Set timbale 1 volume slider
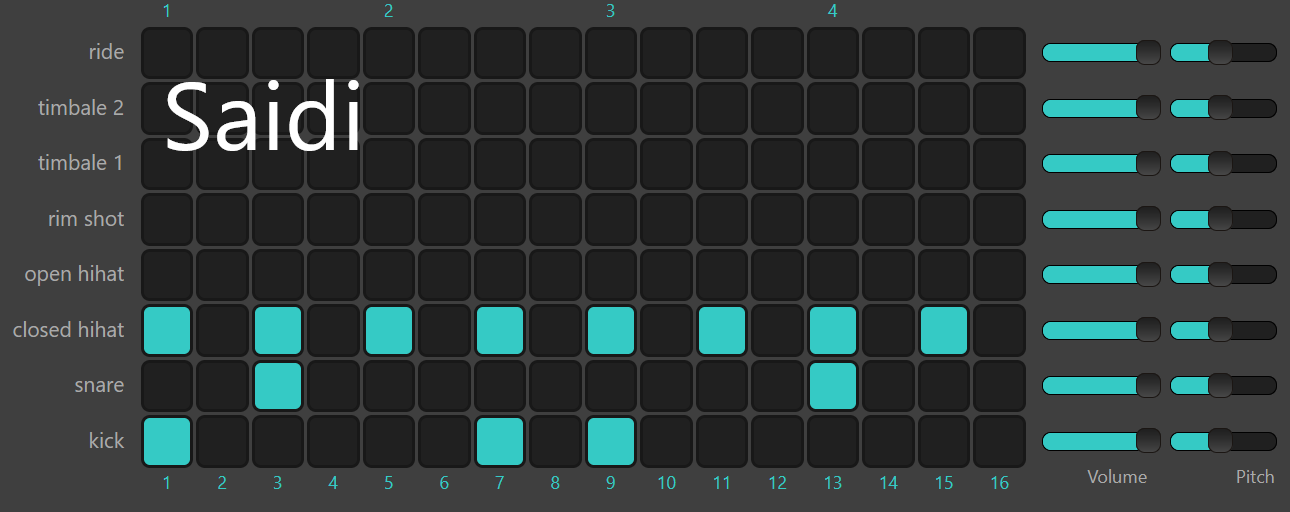 pyautogui.click(x=1101, y=163)
